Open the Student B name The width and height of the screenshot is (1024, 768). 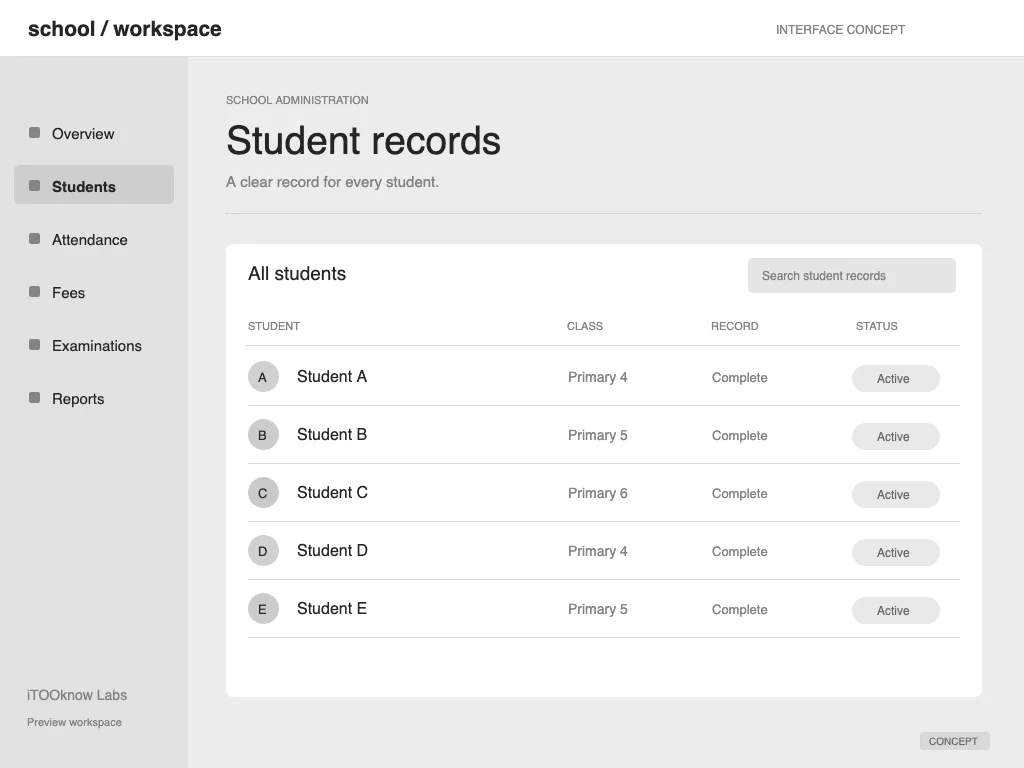click(x=332, y=435)
